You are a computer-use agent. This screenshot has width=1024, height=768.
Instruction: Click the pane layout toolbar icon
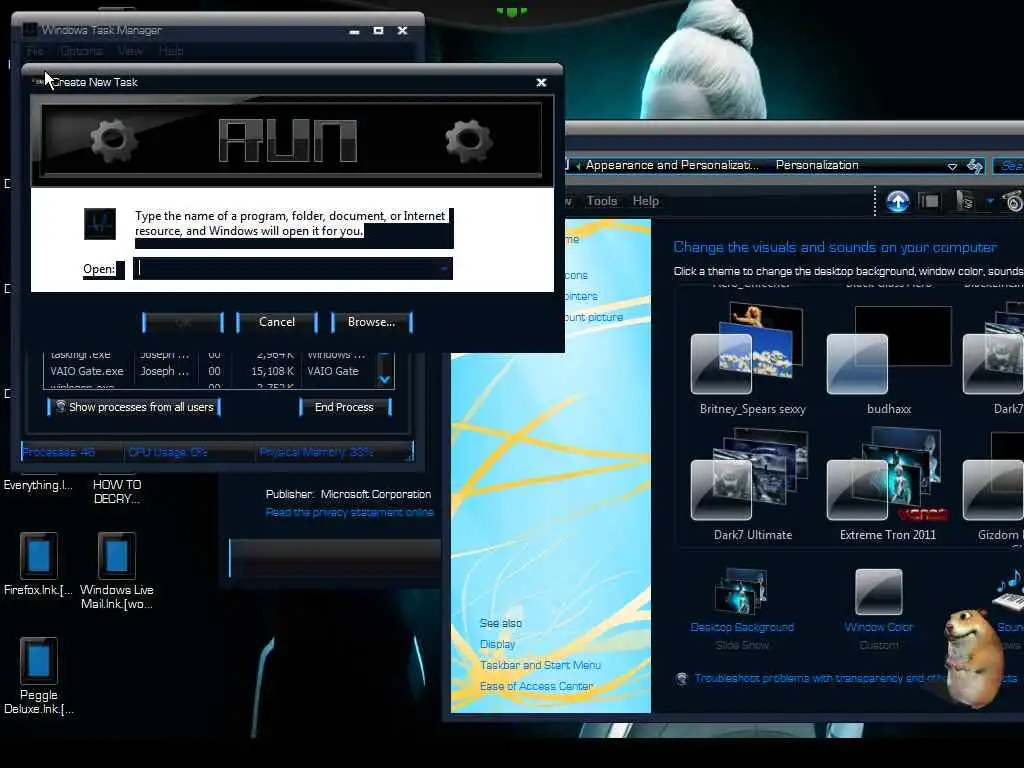(929, 201)
